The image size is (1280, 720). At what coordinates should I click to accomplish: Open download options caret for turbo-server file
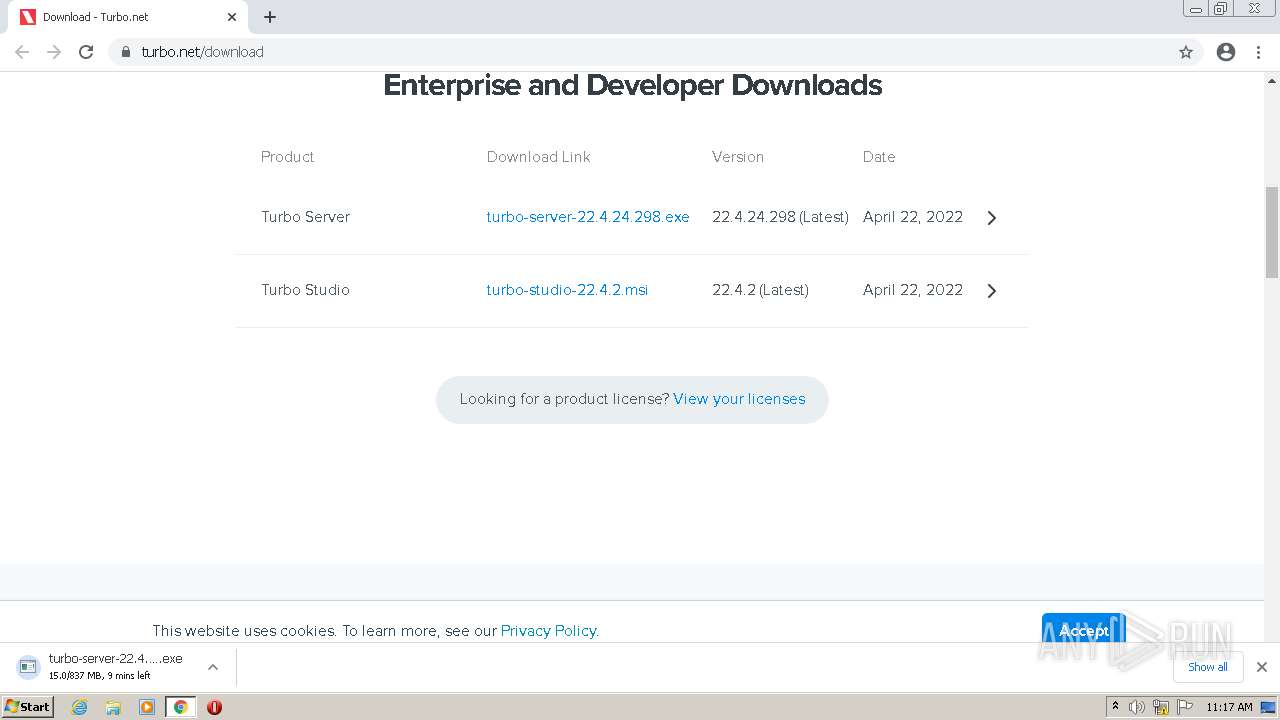click(213, 667)
